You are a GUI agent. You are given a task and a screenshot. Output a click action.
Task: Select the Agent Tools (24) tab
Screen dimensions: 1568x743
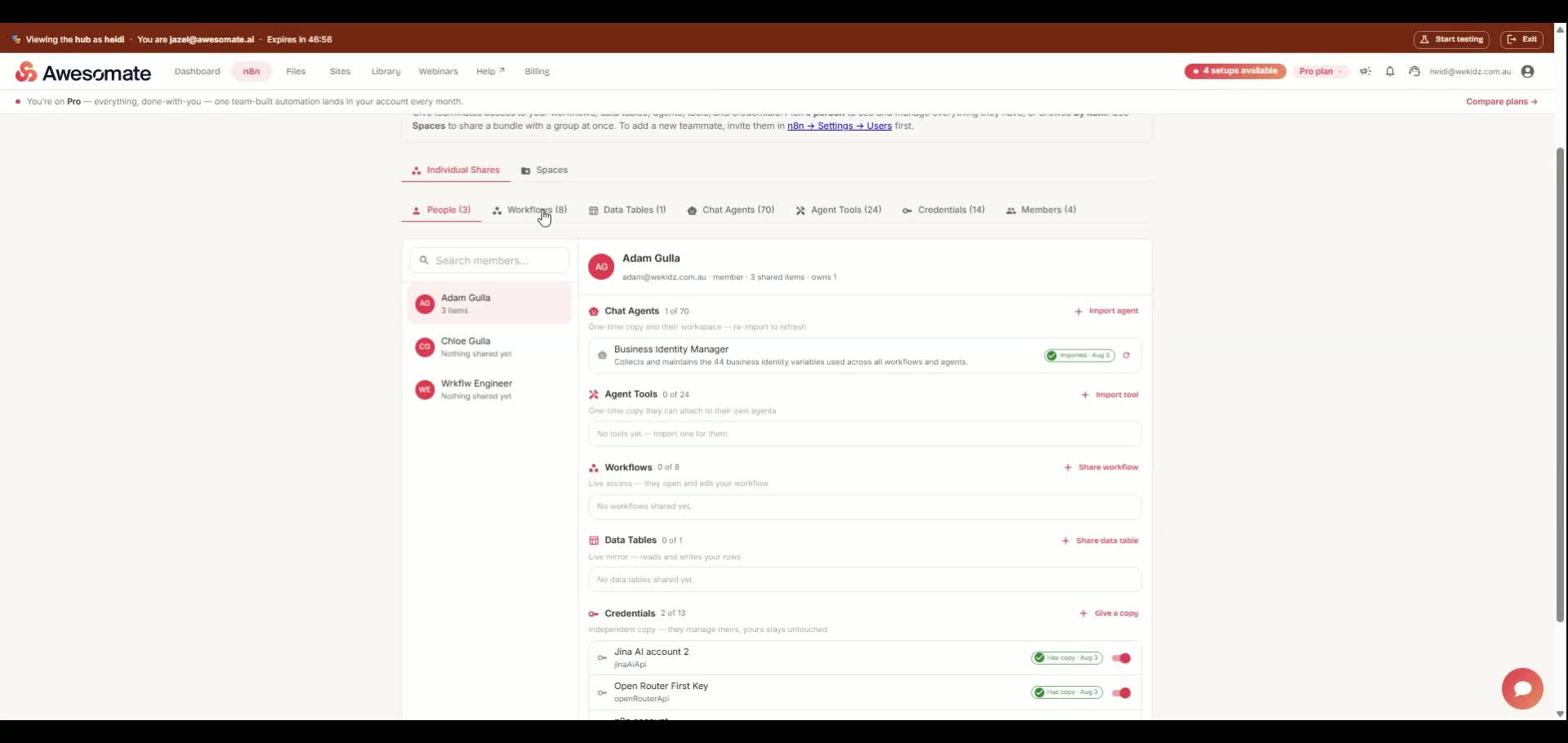tap(839, 211)
